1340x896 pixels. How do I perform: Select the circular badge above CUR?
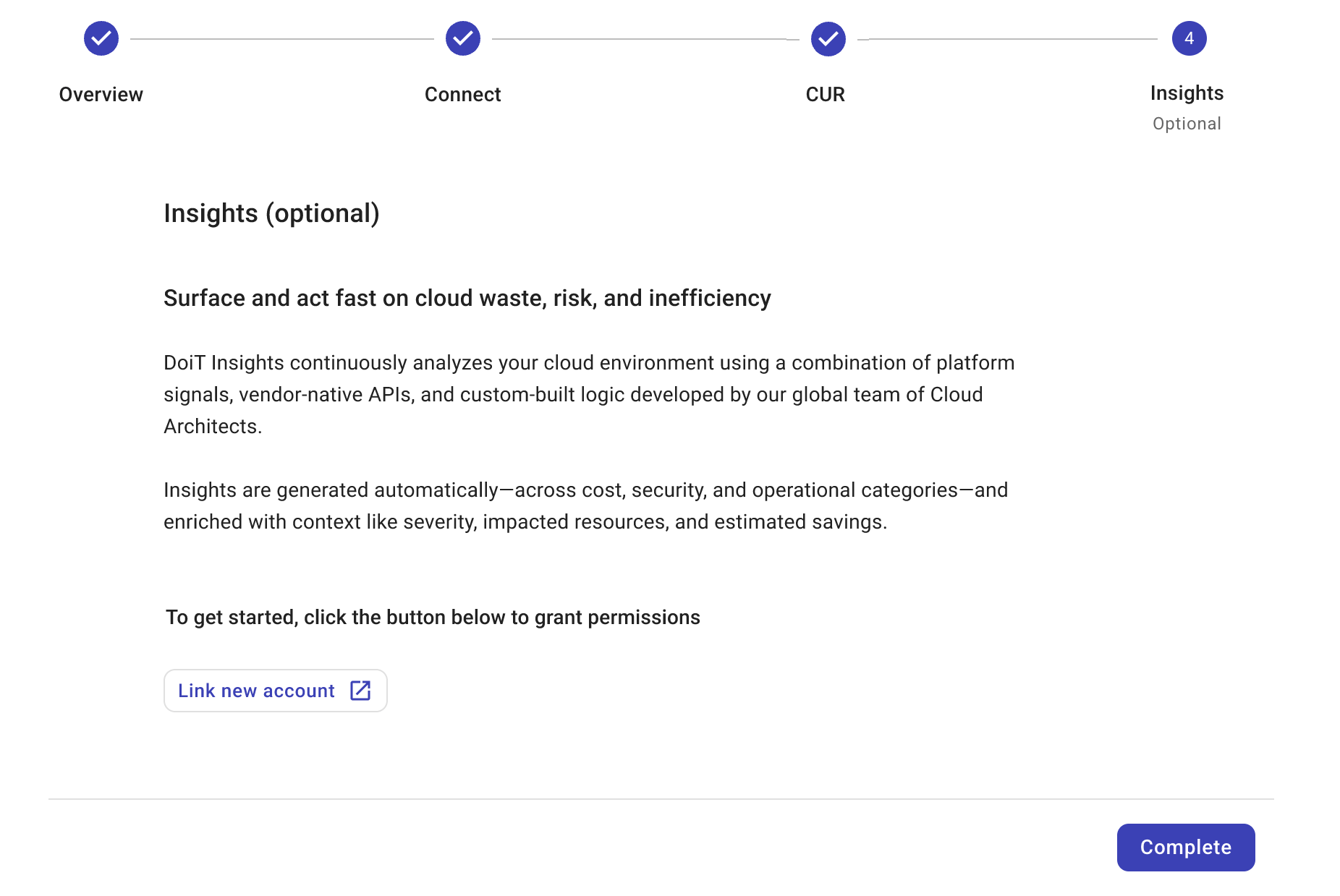click(x=828, y=38)
